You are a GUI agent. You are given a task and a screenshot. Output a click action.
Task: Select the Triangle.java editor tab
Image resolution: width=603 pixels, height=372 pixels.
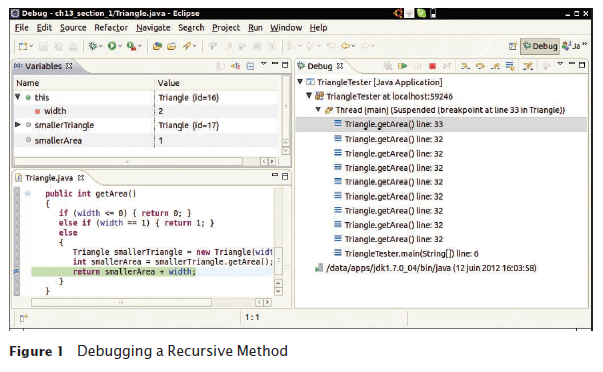(x=49, y=178)
